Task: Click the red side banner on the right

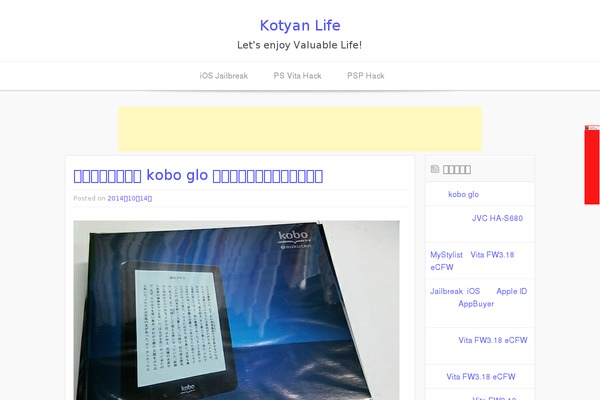Action: point(592,165)
